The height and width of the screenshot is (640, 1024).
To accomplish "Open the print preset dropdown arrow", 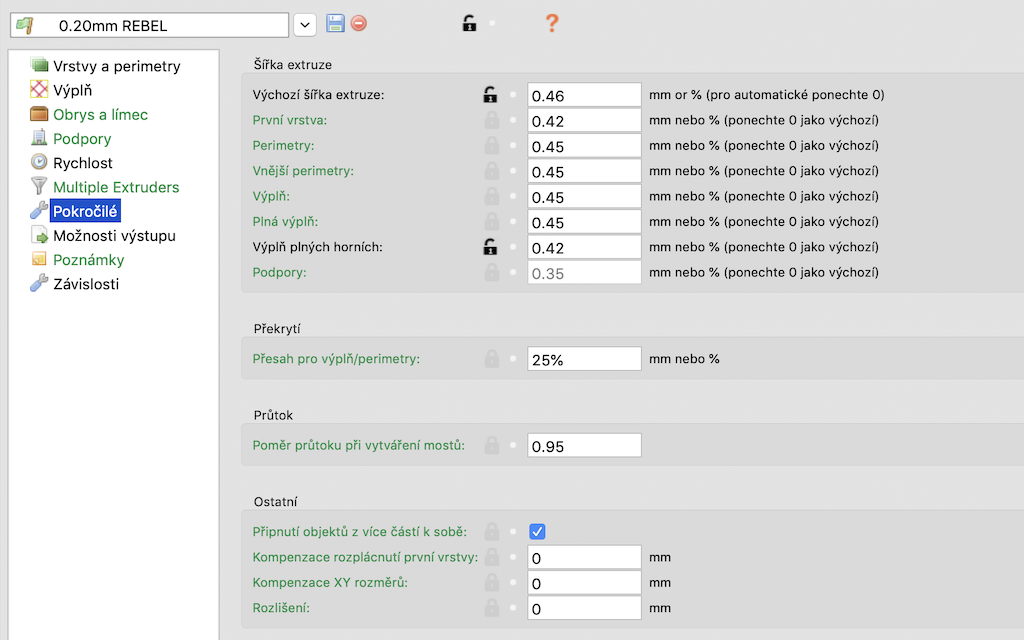I will (x=305, y=24).
